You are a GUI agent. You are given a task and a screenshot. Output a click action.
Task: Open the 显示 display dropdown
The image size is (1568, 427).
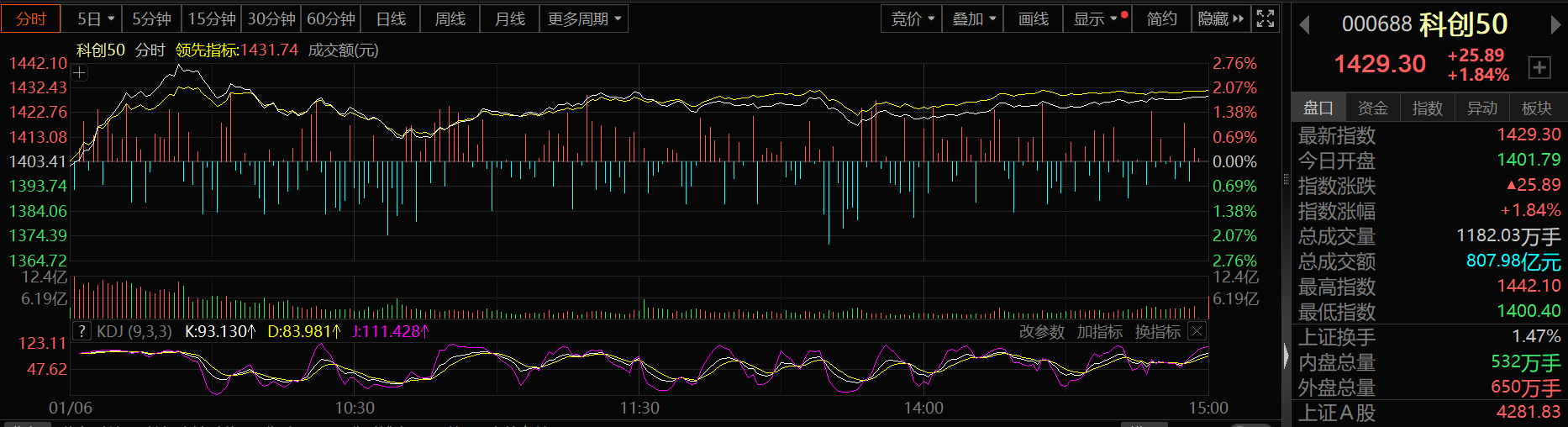[1096, 18]
